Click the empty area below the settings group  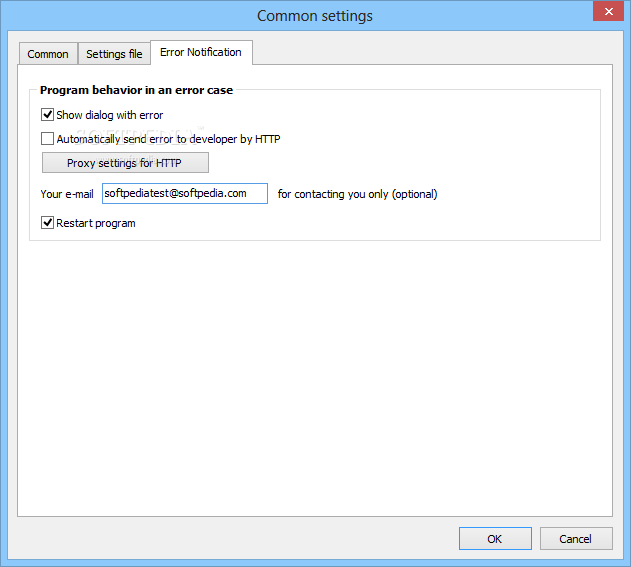(314, 380)
